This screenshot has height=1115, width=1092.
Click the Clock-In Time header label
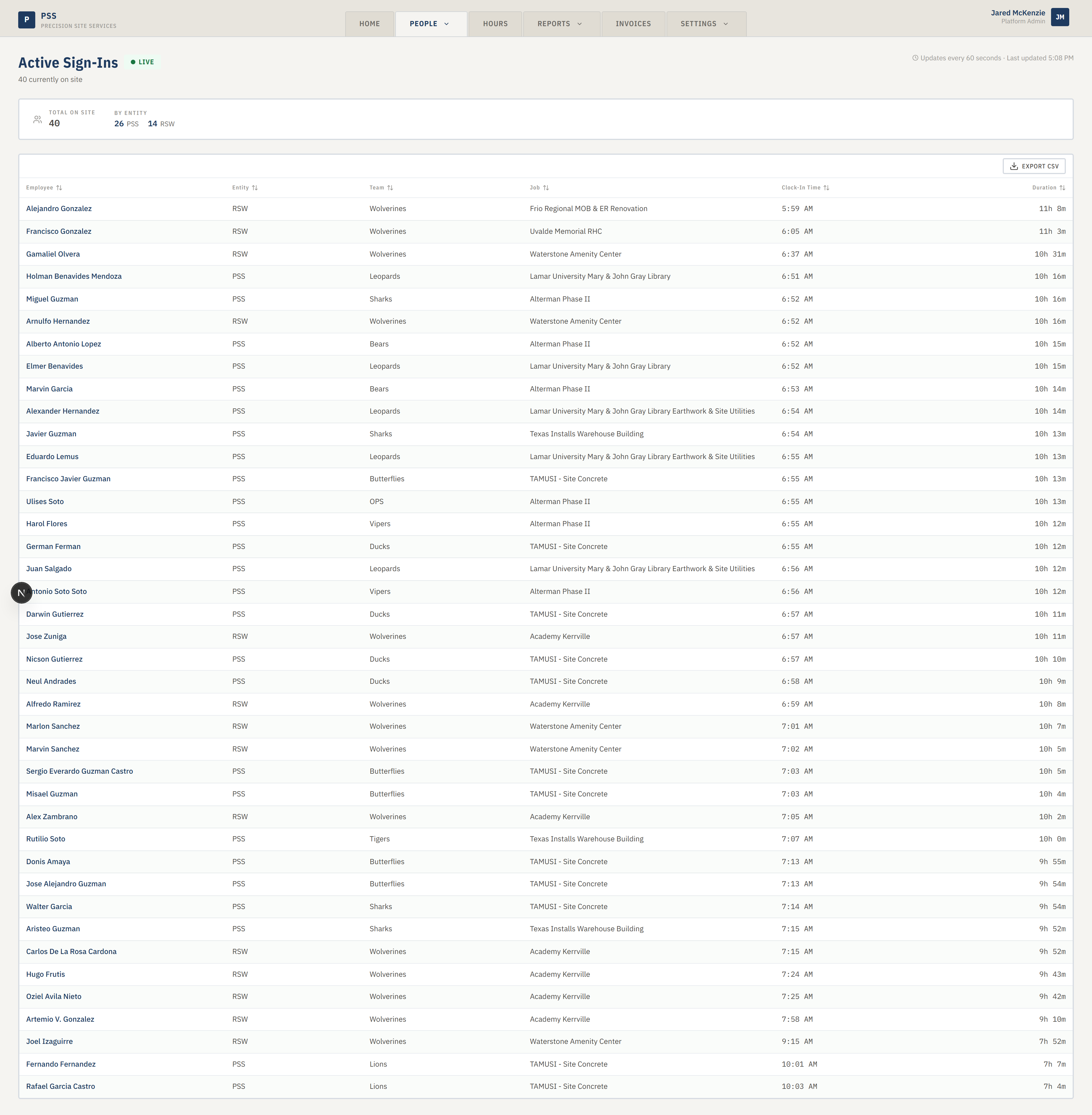click(801, 187)
